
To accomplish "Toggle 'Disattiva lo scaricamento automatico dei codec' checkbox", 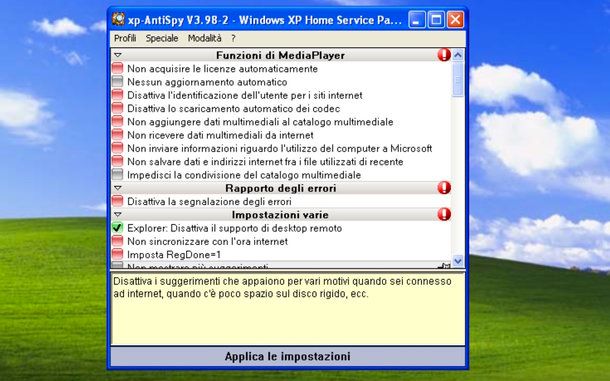I will (x=117, y=108).
